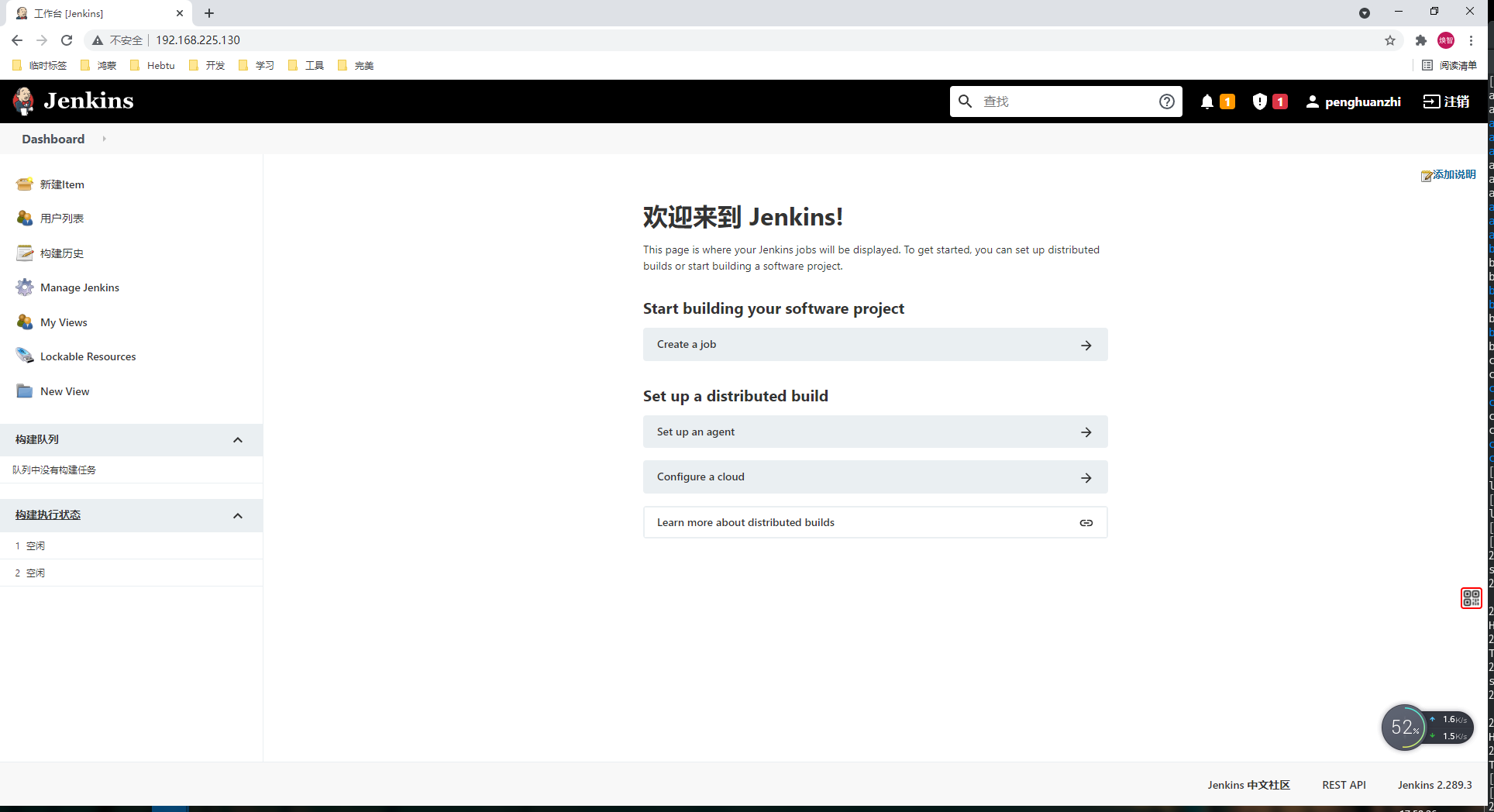Open the My Views people icon
Image resolution: width=1494 pixels, height=812 pixels.
click(25, 322)
